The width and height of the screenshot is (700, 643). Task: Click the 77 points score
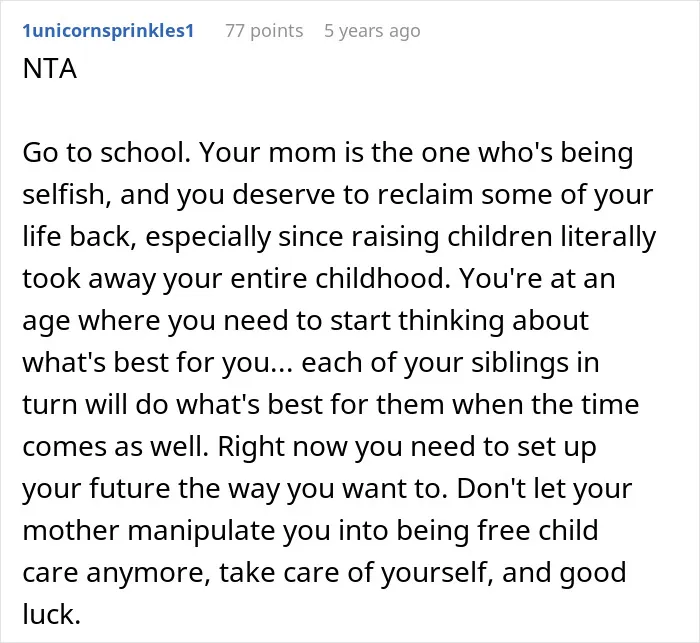click(264, 31)
